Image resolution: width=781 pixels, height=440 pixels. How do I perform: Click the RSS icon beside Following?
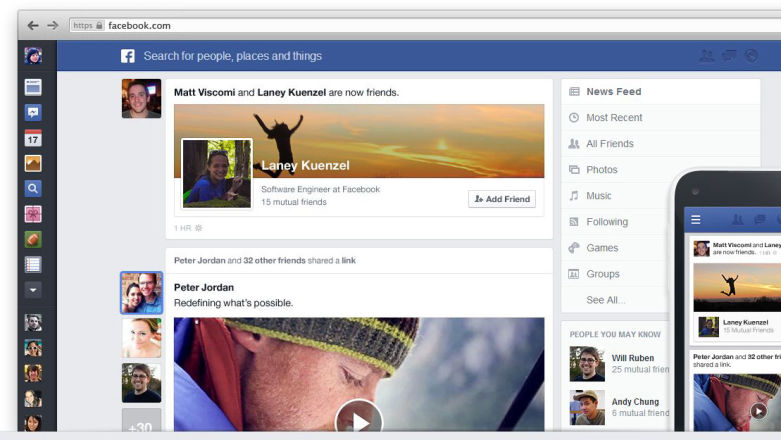point(574,222)
